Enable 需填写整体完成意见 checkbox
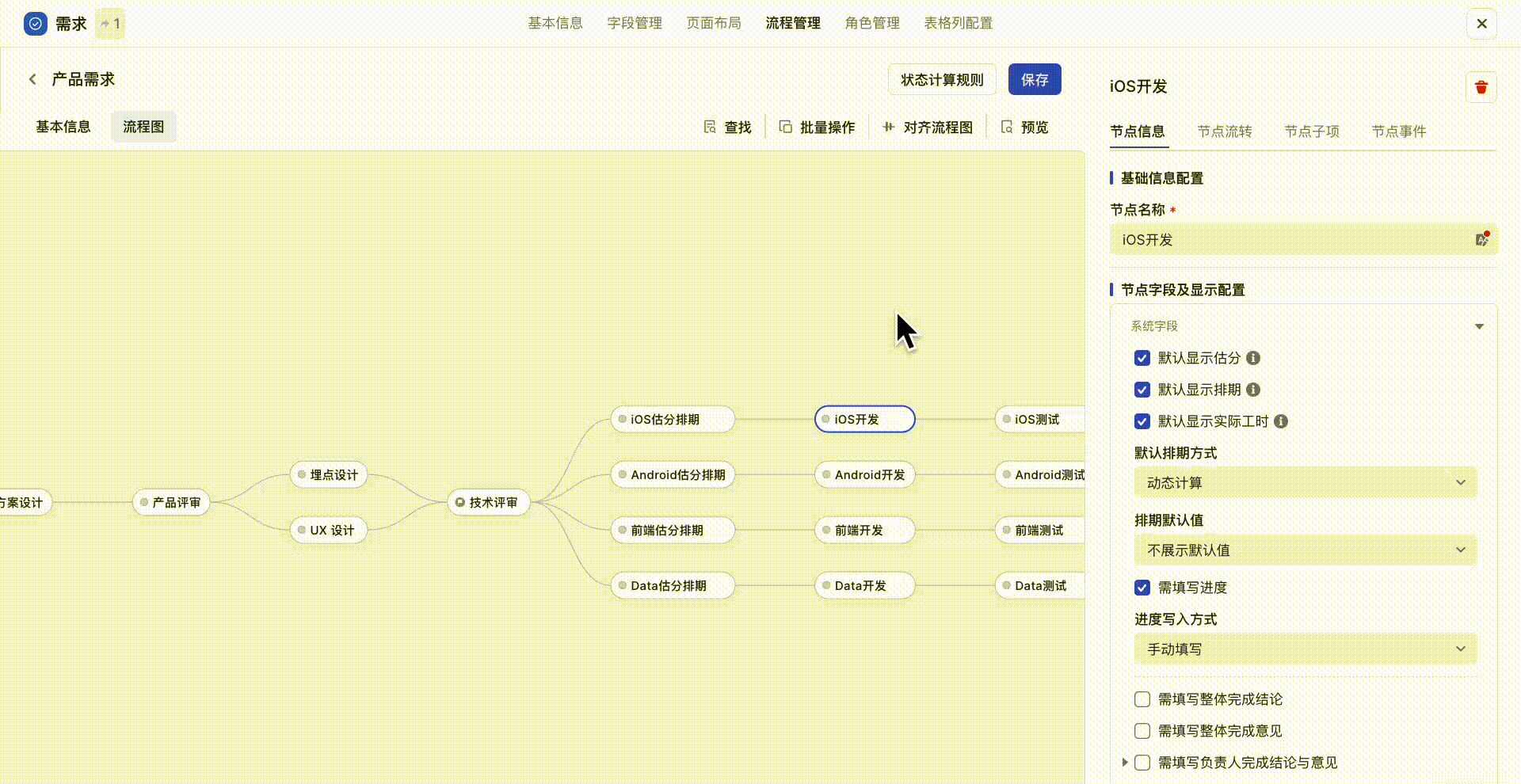The height and width of the screenshot is (784, 1521). (x=1142, y=731)
